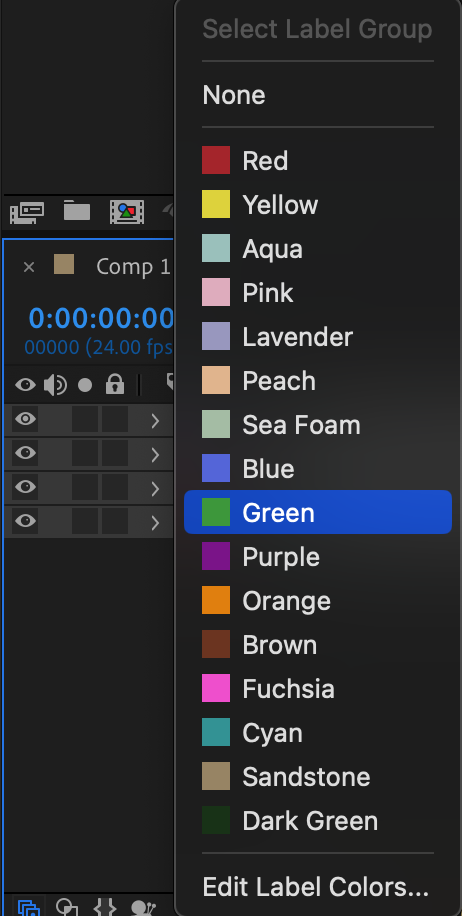
Task: Toggle the transfer controls pane icon
Action: click(67, 907)
